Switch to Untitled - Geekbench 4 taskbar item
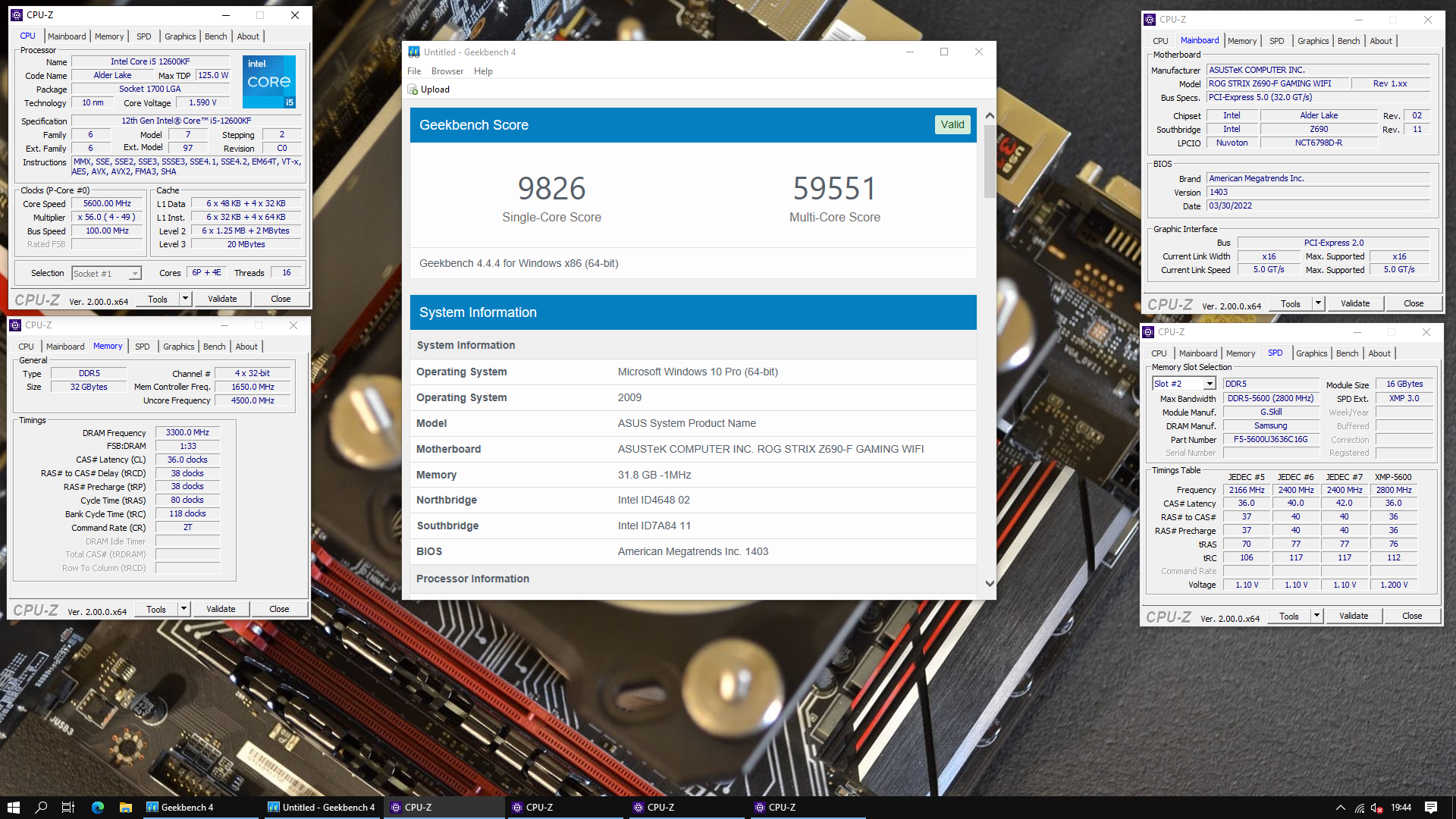Screen dimensions: 1456x819 pyautogui.click(x=321, y=808)
